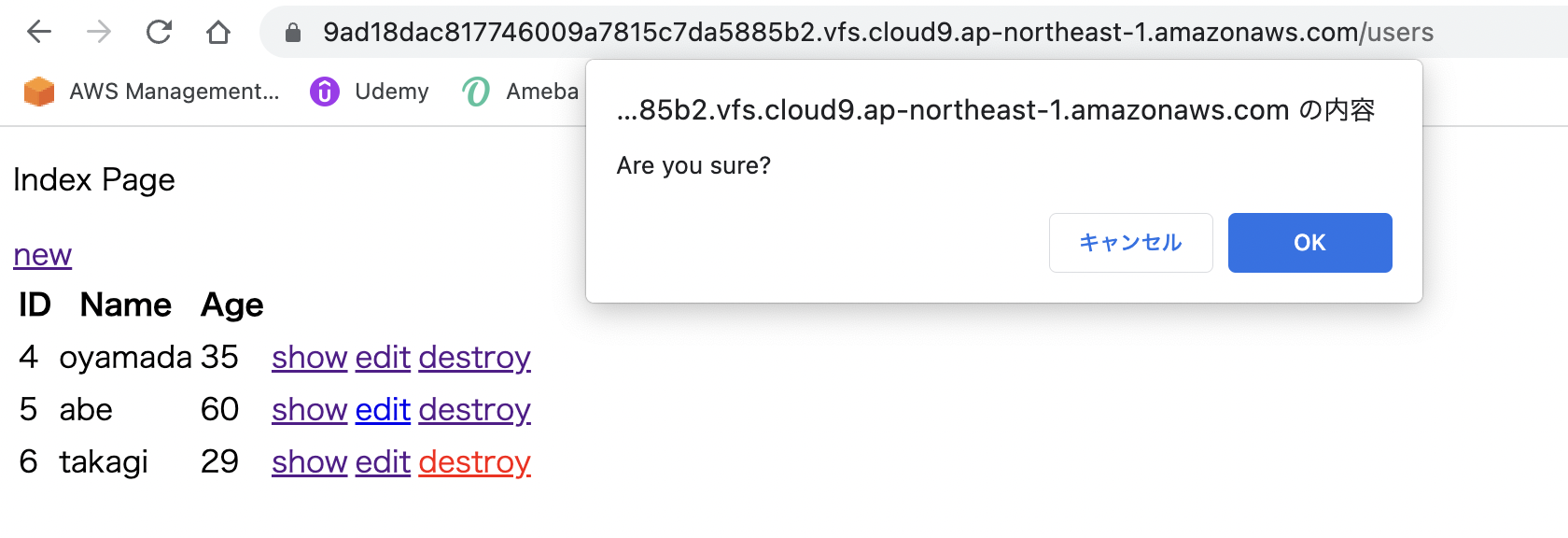
Task: Click the browser back arrow
Action: click(39, 32)
